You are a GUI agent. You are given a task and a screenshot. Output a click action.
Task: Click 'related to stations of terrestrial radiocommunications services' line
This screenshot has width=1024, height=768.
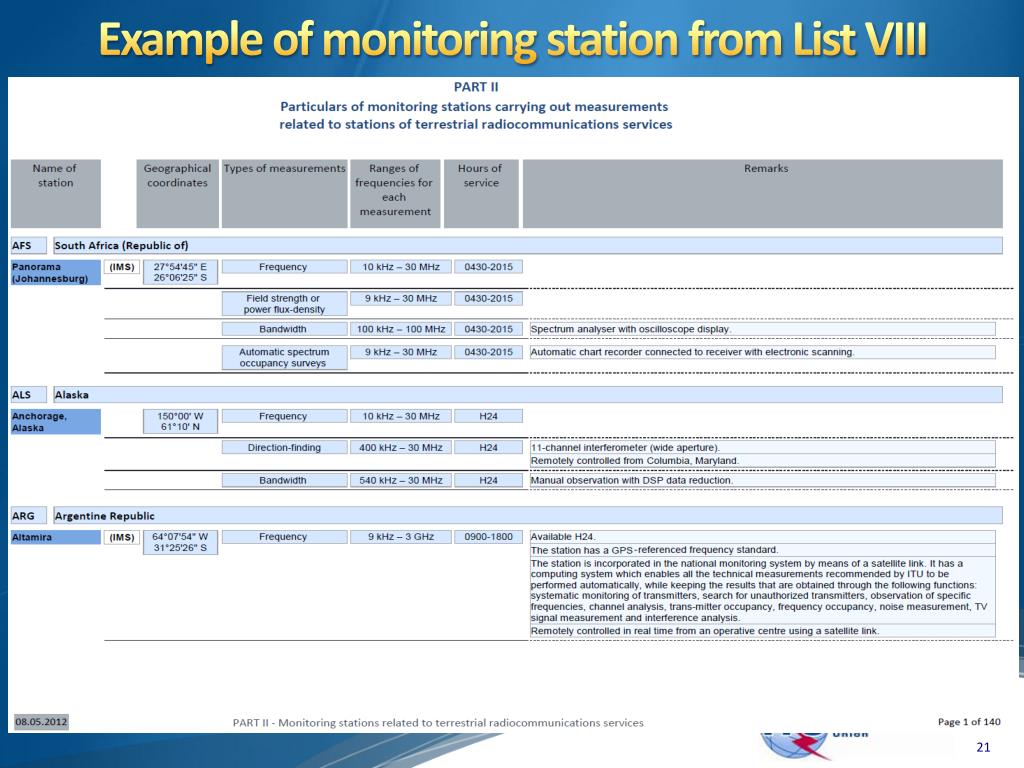pos(475,124)
